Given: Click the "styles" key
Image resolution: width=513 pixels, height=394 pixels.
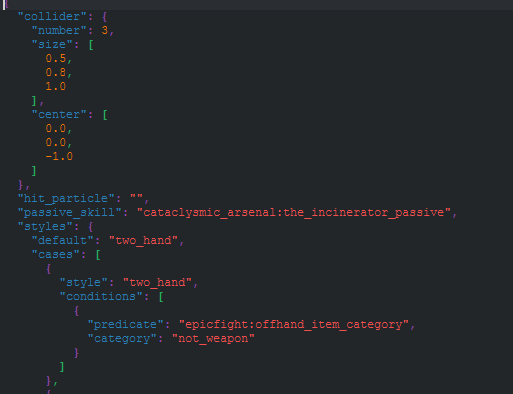Looking at the screenshot, I should (x=45, y=226).
